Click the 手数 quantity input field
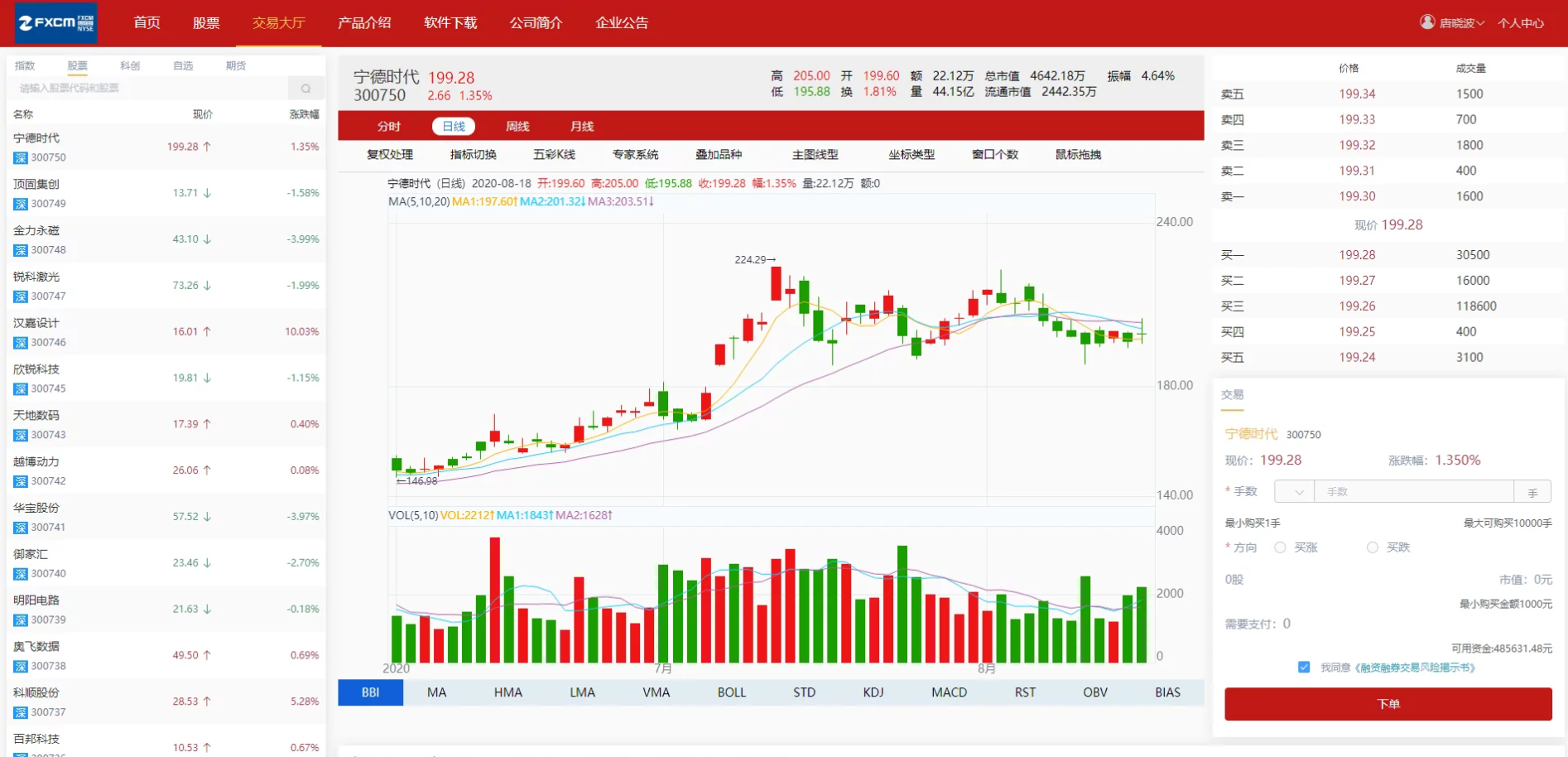Image resolution: width=1568 pixels, height=757 pixels. 1414,492
